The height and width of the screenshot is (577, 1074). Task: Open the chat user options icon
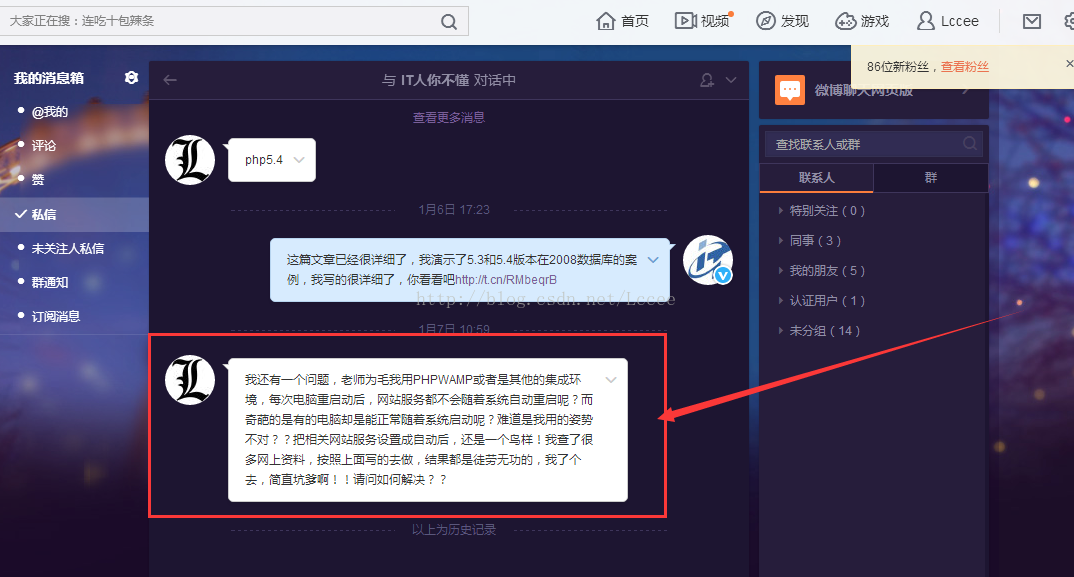point(708,80)
